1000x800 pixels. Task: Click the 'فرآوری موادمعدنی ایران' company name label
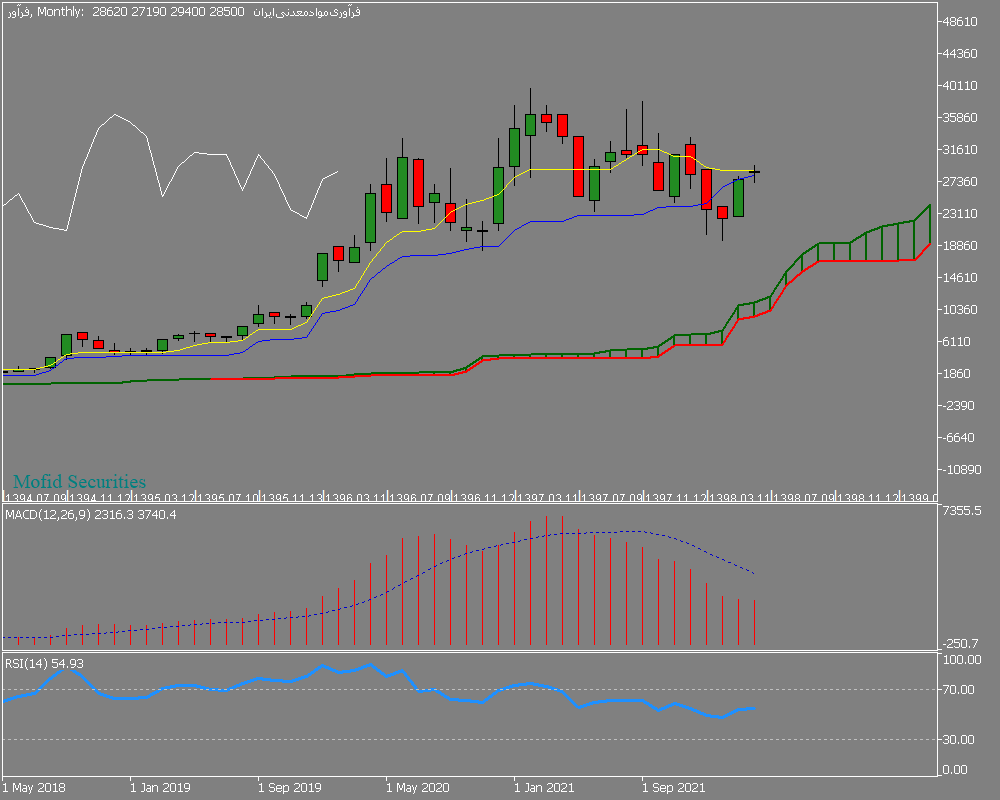307,11
